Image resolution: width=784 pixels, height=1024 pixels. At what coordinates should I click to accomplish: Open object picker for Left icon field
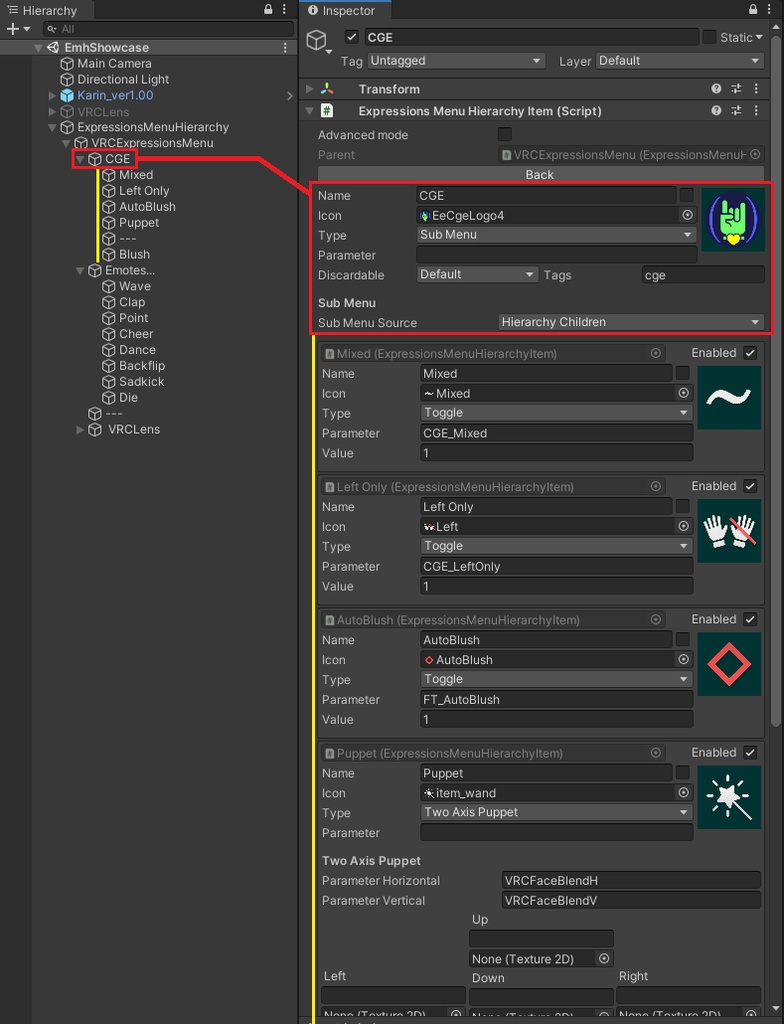pos(683,526)
